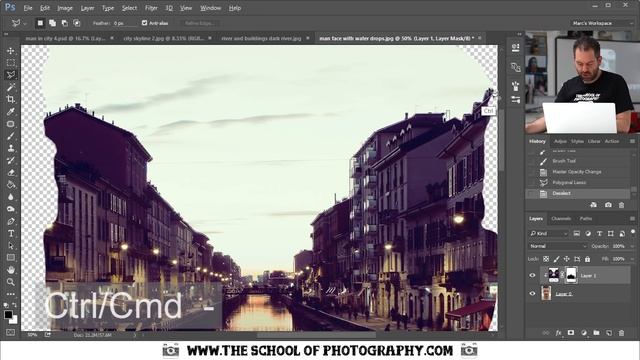
Task: Add layer style with fx icon
Action: pyautogui.click(x=558, y=333)
